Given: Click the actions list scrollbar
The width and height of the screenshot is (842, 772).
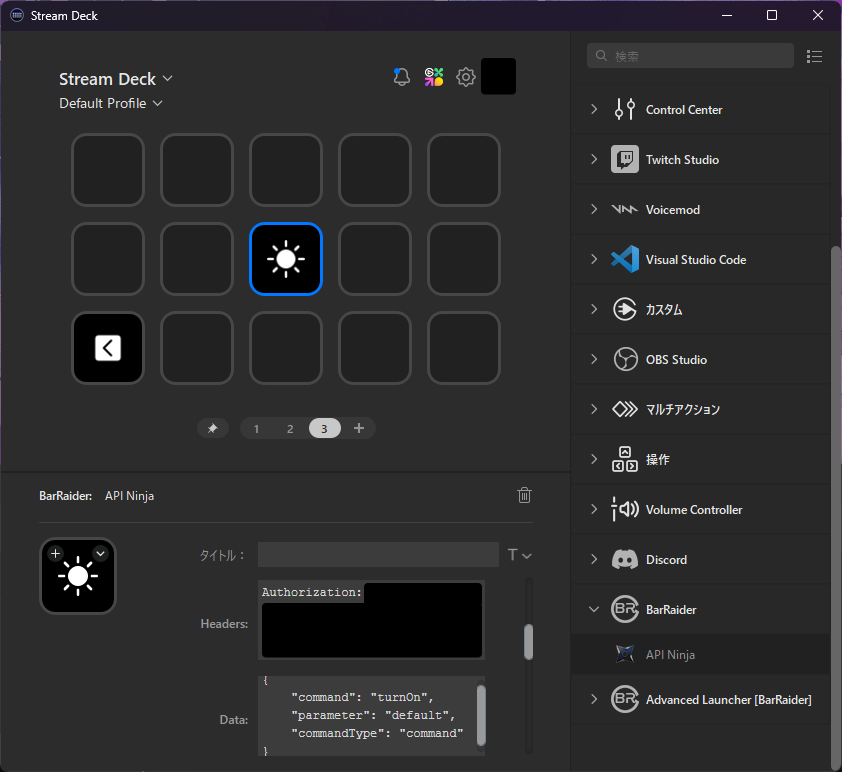Looking at the screenshot, I should 836,507.
